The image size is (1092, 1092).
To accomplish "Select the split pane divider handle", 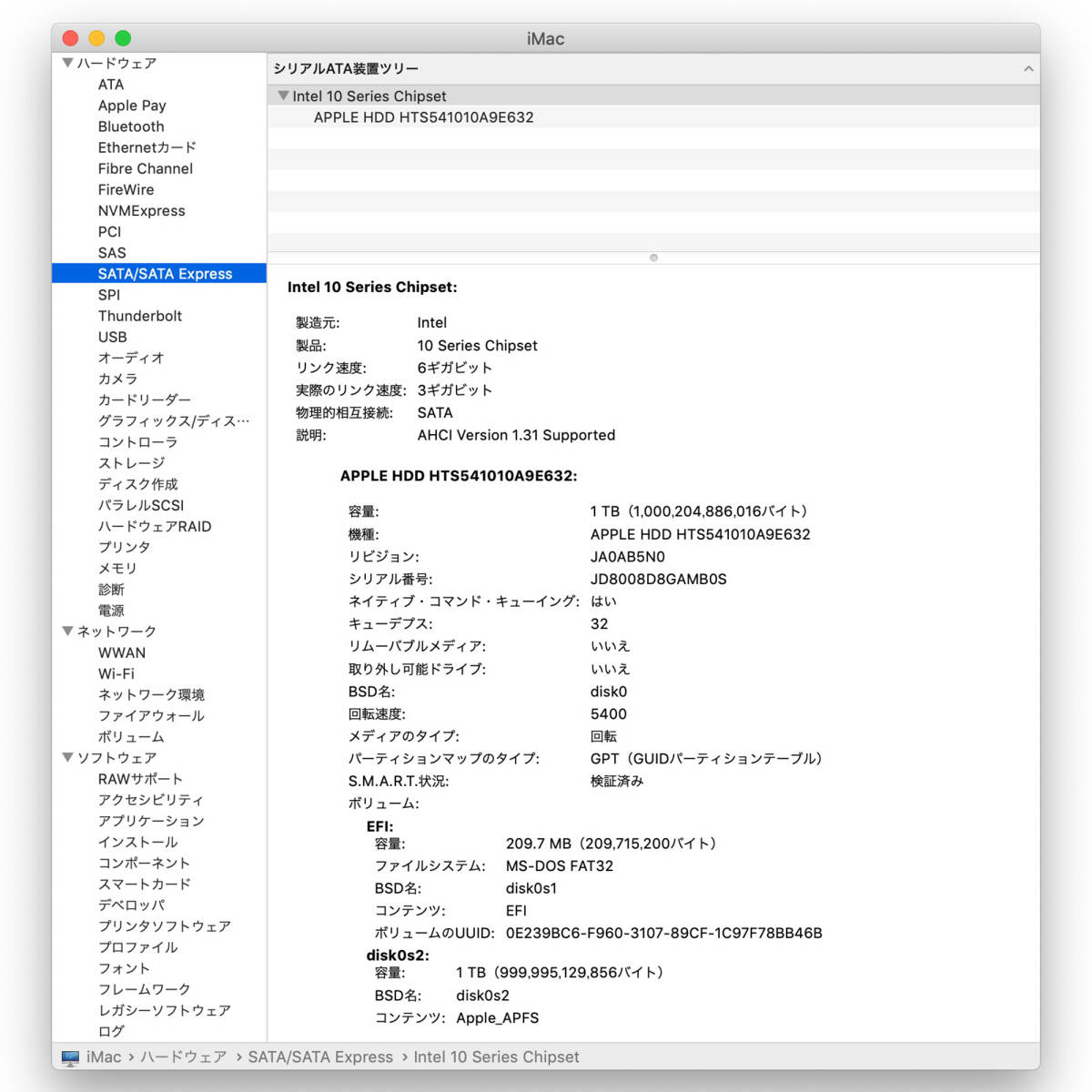I will (653, 258).
